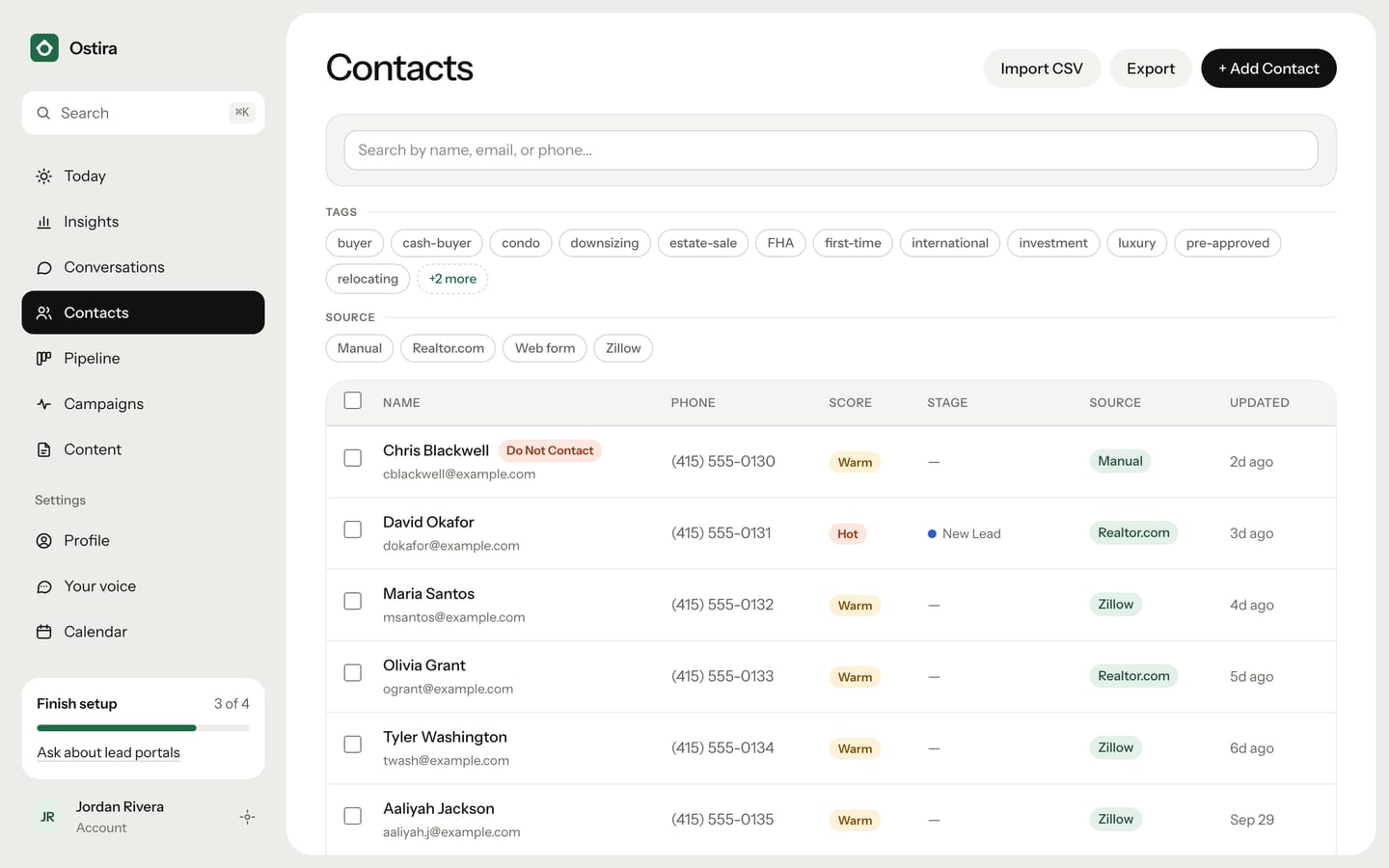This screenshot has height=868, width=1389.
Task: Click the Your voice speech icon
Action: point(43,586)
